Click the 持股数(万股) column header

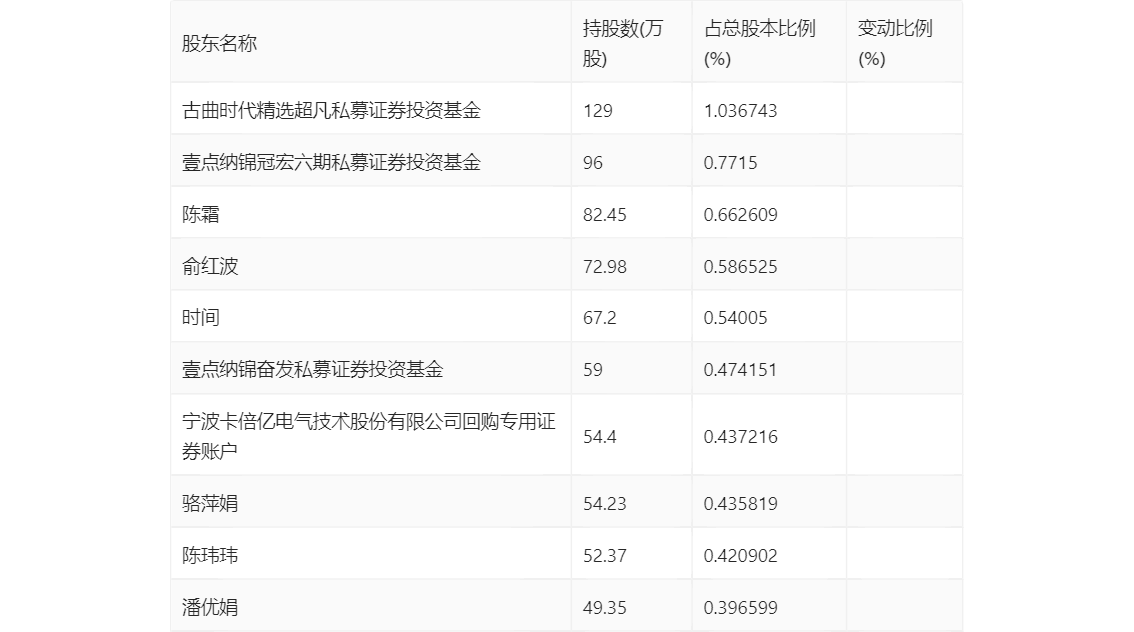coord(623,43)
